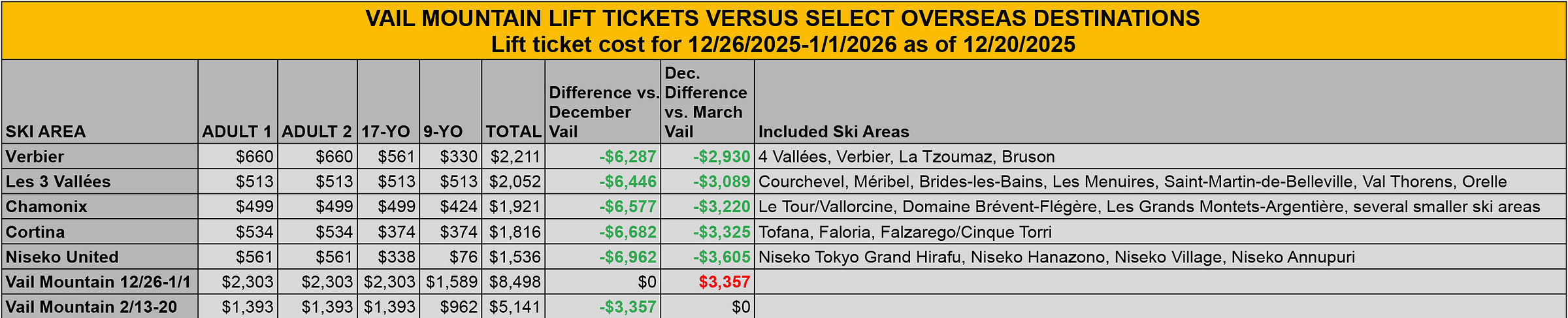Image resolution: width=1568 pixels, height=318 pixels.
Task: Select Vail's $8,498 total cell
Action: [515, 282]
